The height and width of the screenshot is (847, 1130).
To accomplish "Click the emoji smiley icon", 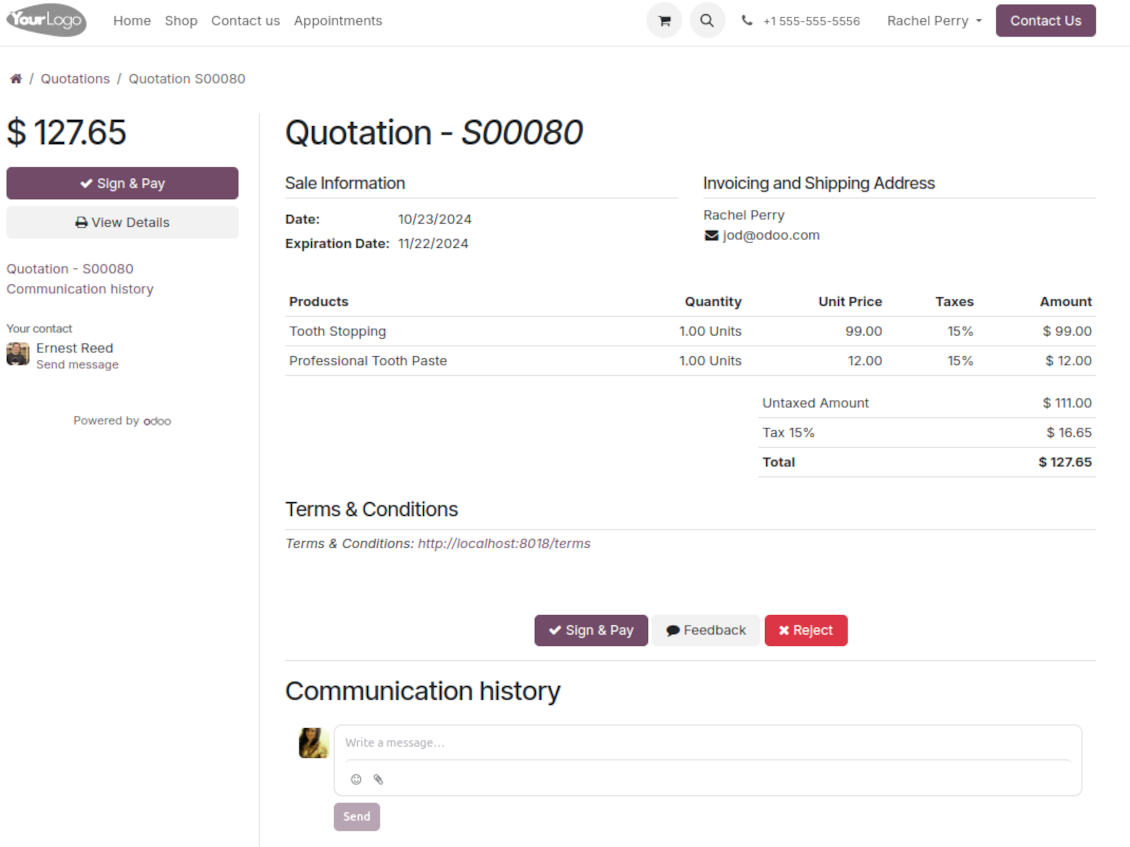I will point(356,779).
